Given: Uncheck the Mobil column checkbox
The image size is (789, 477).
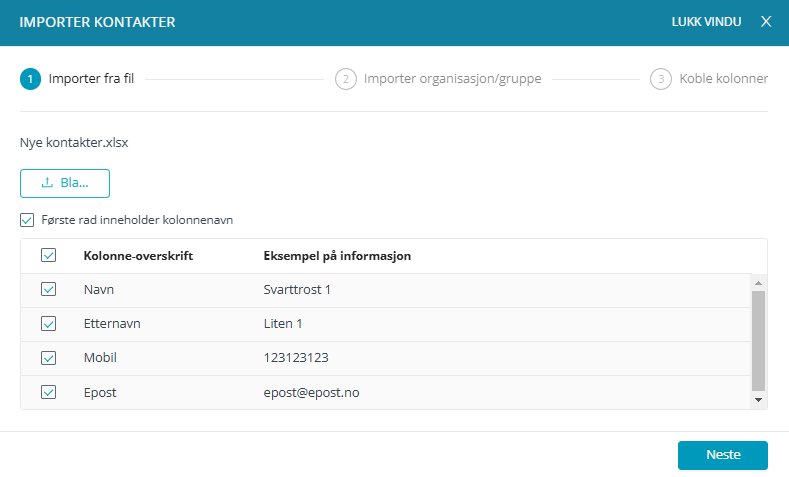Looking at the screenshot, I should point(48,358).
